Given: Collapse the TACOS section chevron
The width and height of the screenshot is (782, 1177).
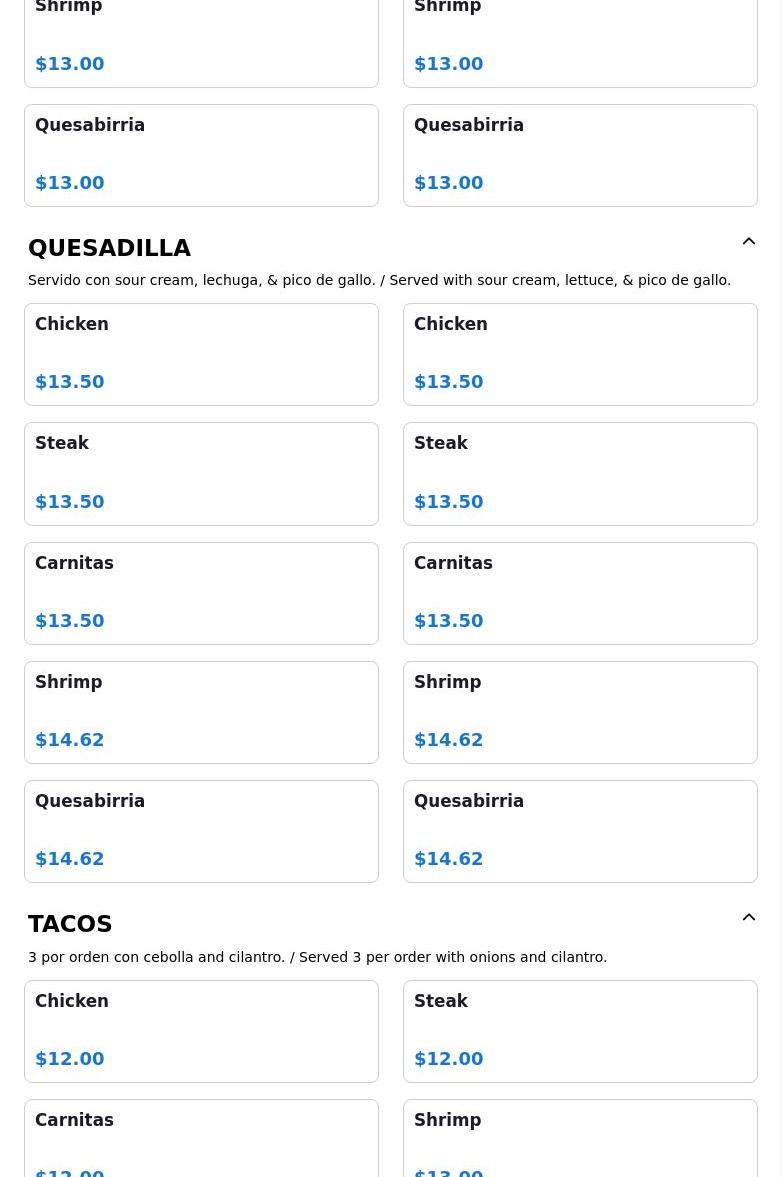Looking at the screenshot, I should pos(749,917).
